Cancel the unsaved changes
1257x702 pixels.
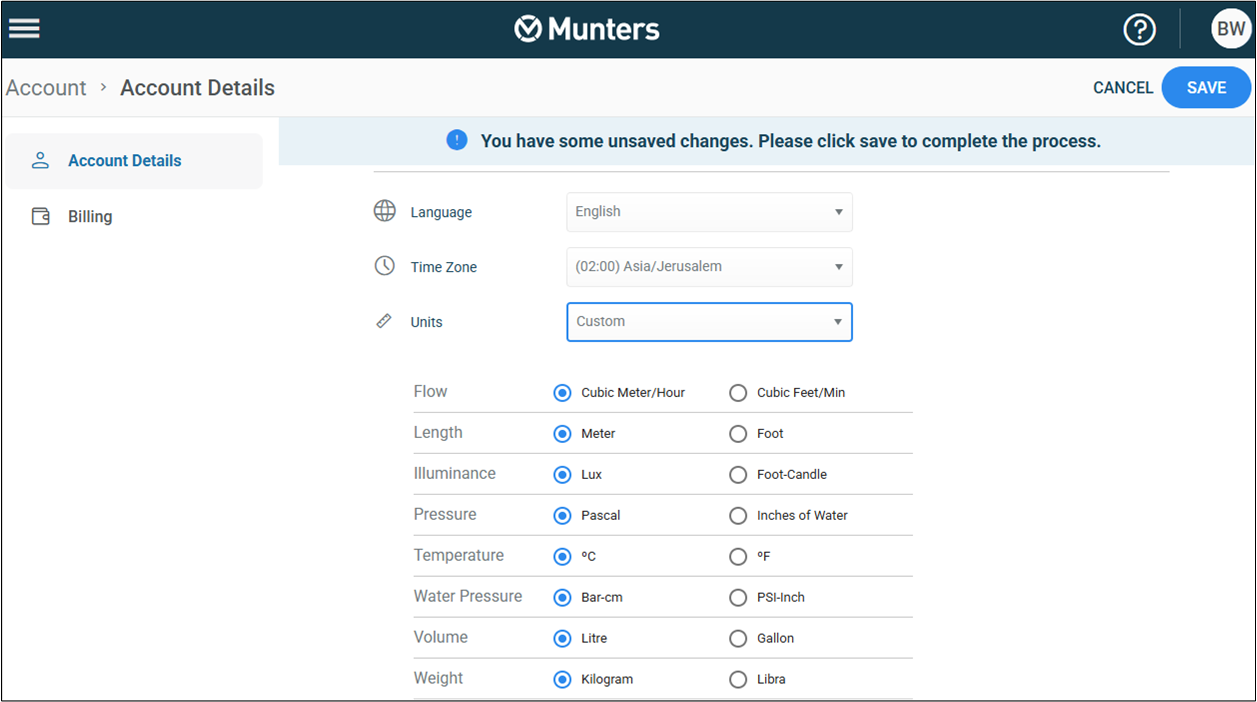point(1123,88)
